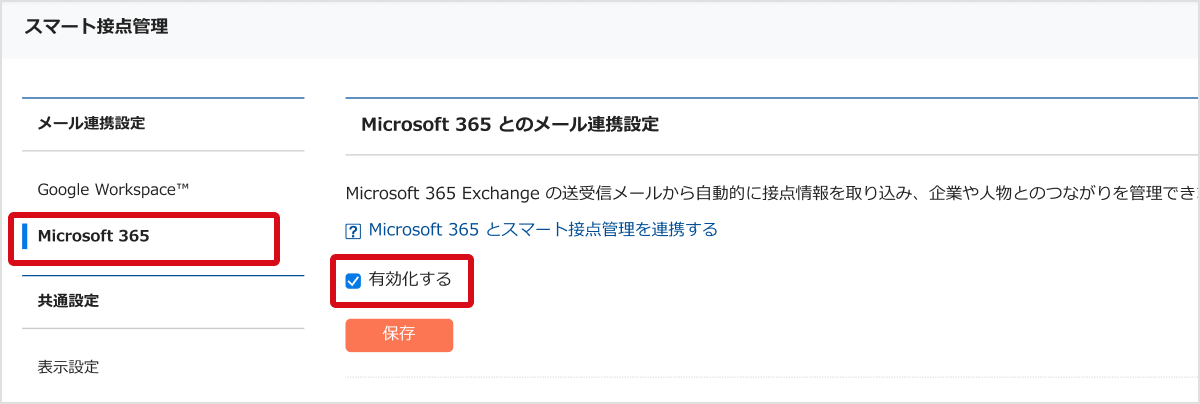Open the Microsoft 365 とスマート接点管理を連携する link
This screenshot has width=1200, height=404.
point(543,230)
